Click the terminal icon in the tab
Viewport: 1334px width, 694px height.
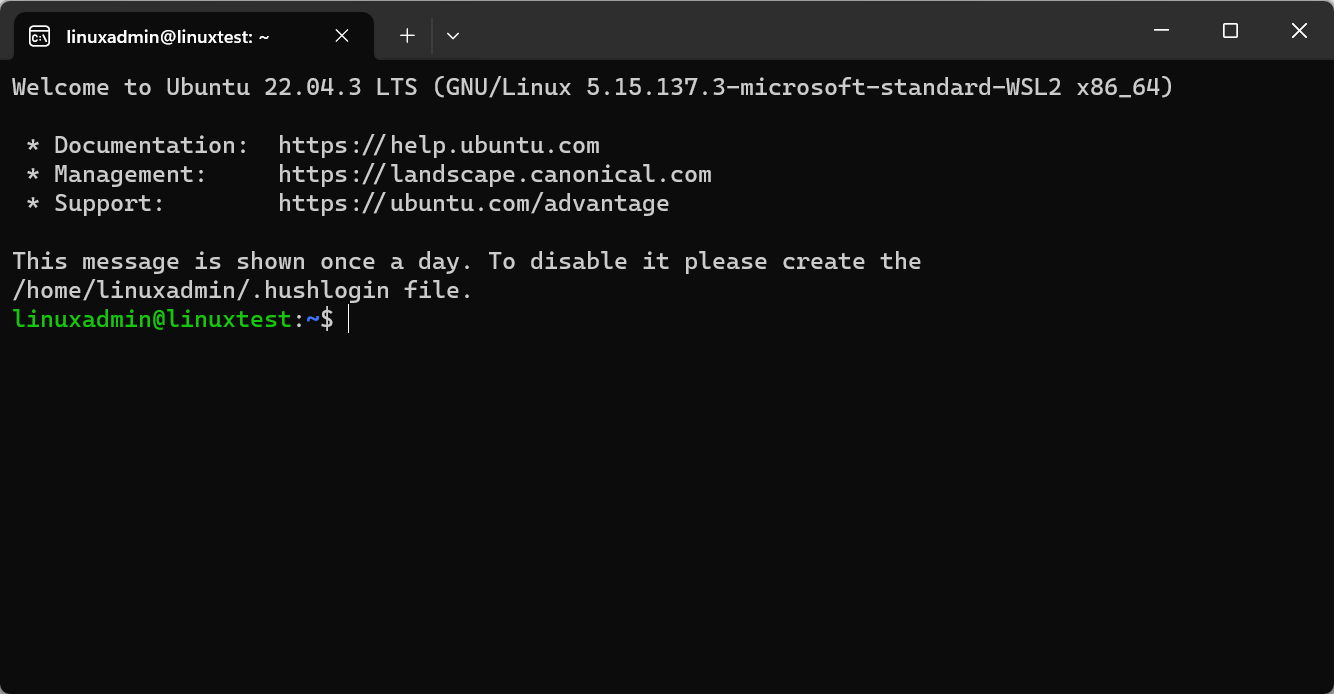click(39, 36)
